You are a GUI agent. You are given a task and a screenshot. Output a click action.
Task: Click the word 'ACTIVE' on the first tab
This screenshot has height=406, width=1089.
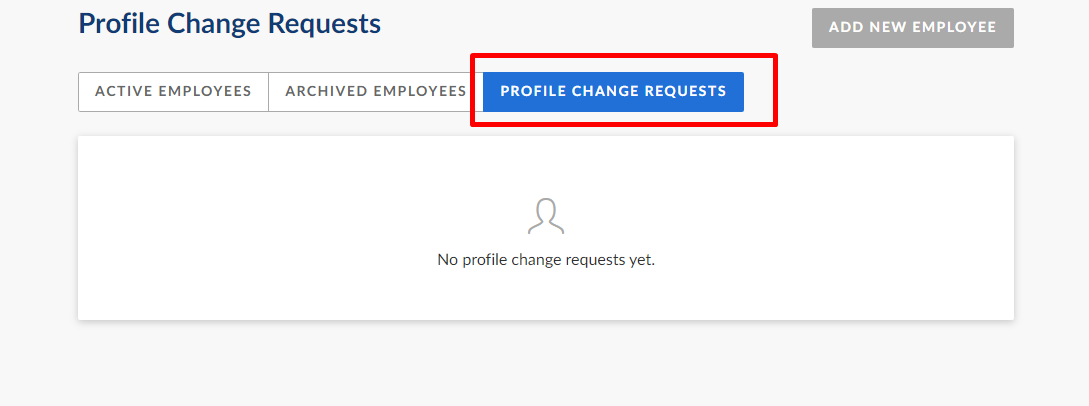click(x=124, y=92)
